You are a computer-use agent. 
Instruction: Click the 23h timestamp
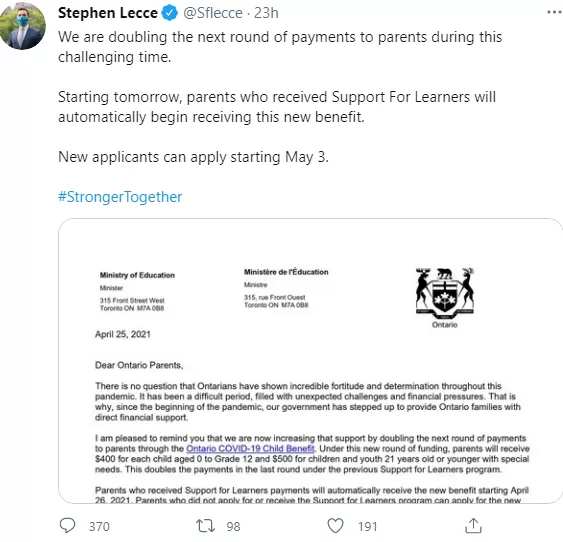[x=266, y=13]
